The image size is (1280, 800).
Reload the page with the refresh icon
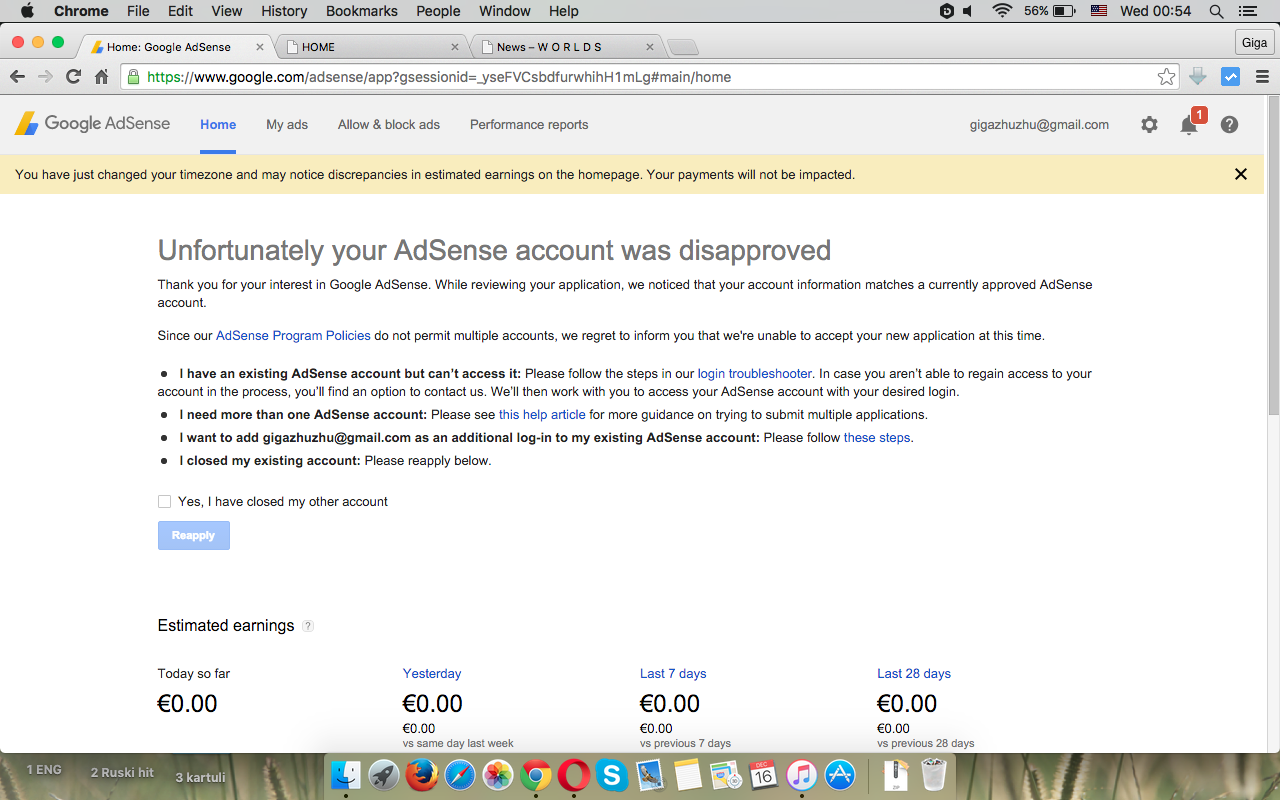click(x=73, y=77)
